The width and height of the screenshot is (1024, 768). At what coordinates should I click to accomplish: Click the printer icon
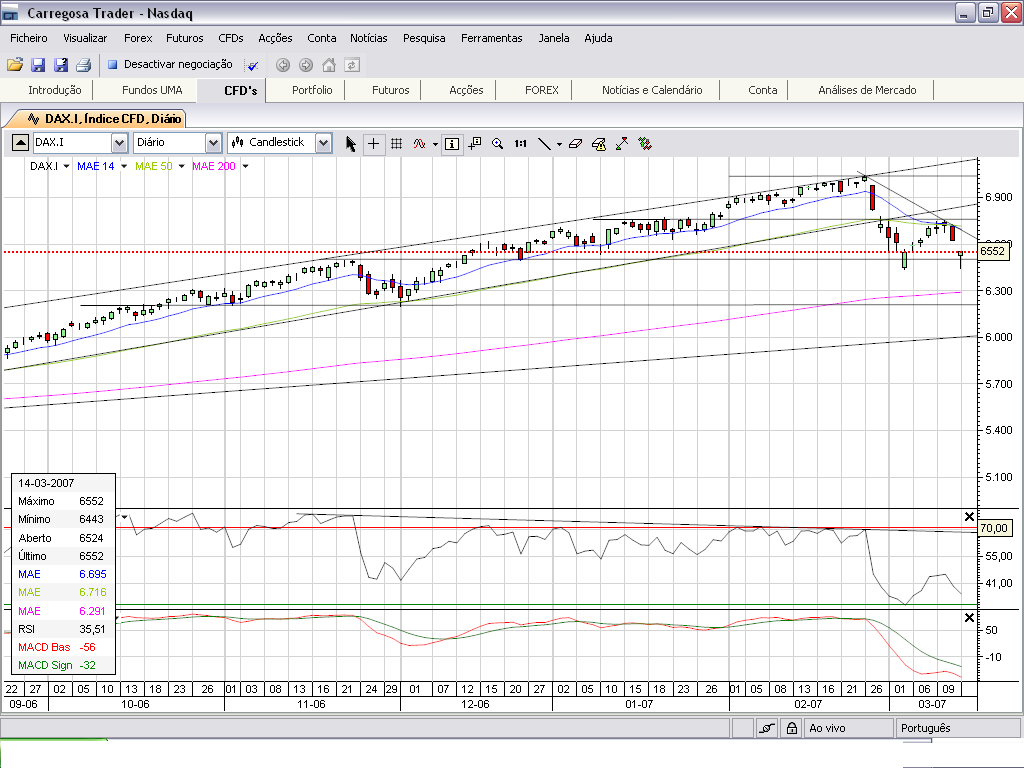coord(84,65)
